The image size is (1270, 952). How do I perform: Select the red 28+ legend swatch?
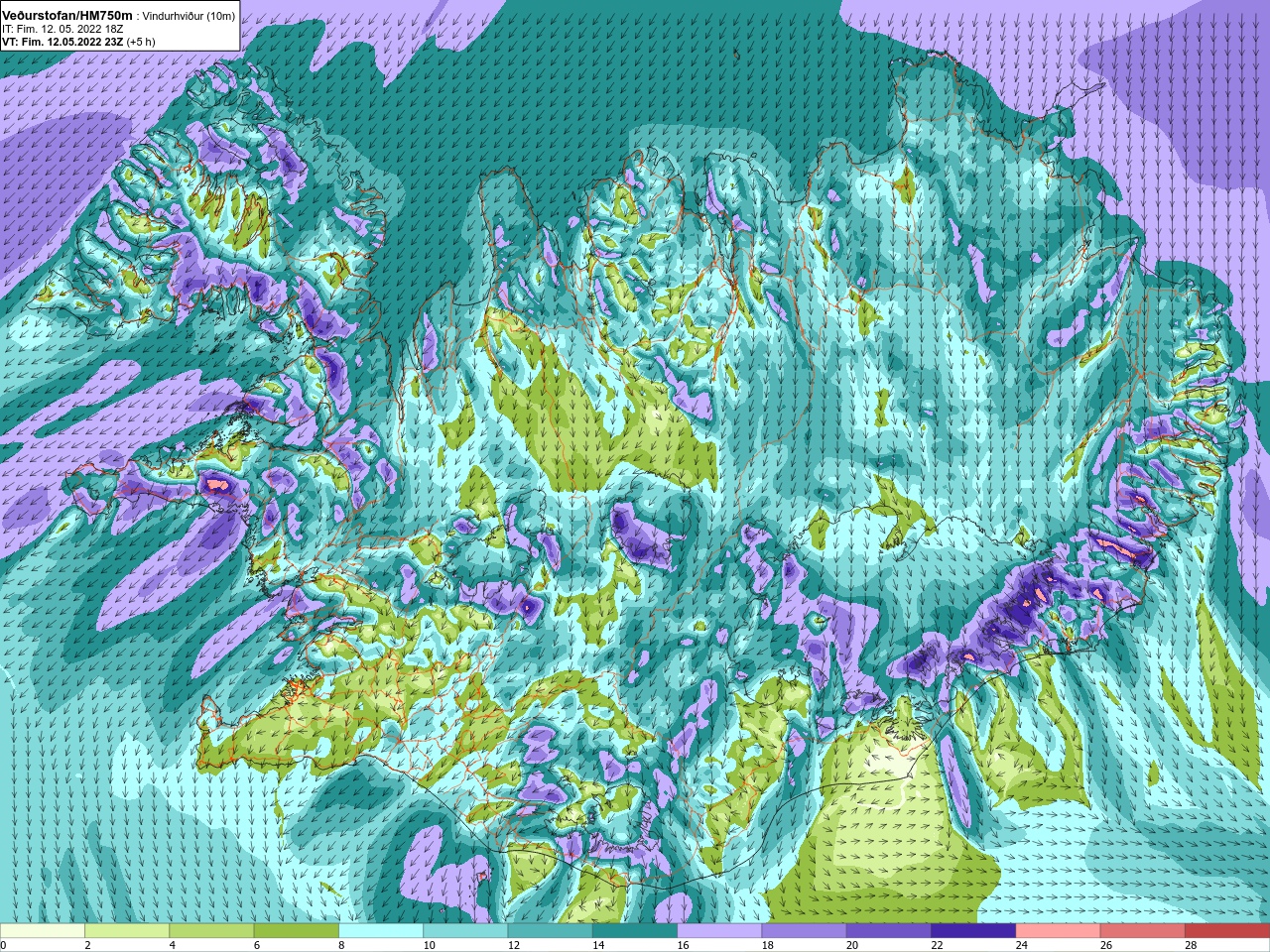click(x=1227, y=931)
